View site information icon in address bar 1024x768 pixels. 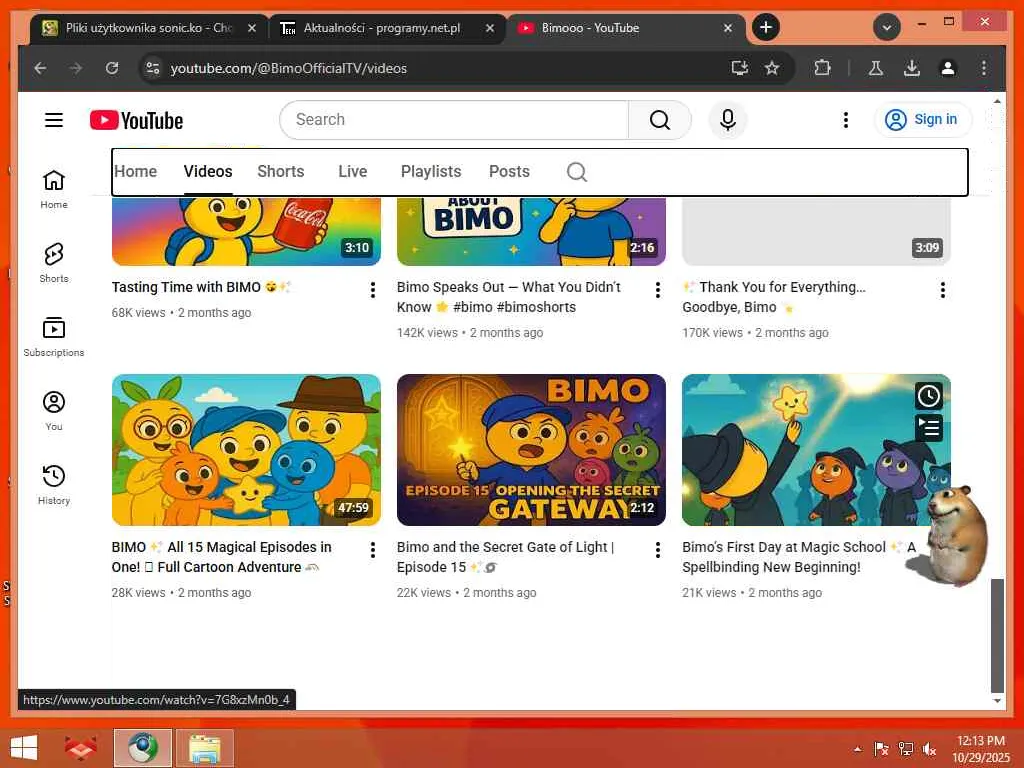[153, 68]
